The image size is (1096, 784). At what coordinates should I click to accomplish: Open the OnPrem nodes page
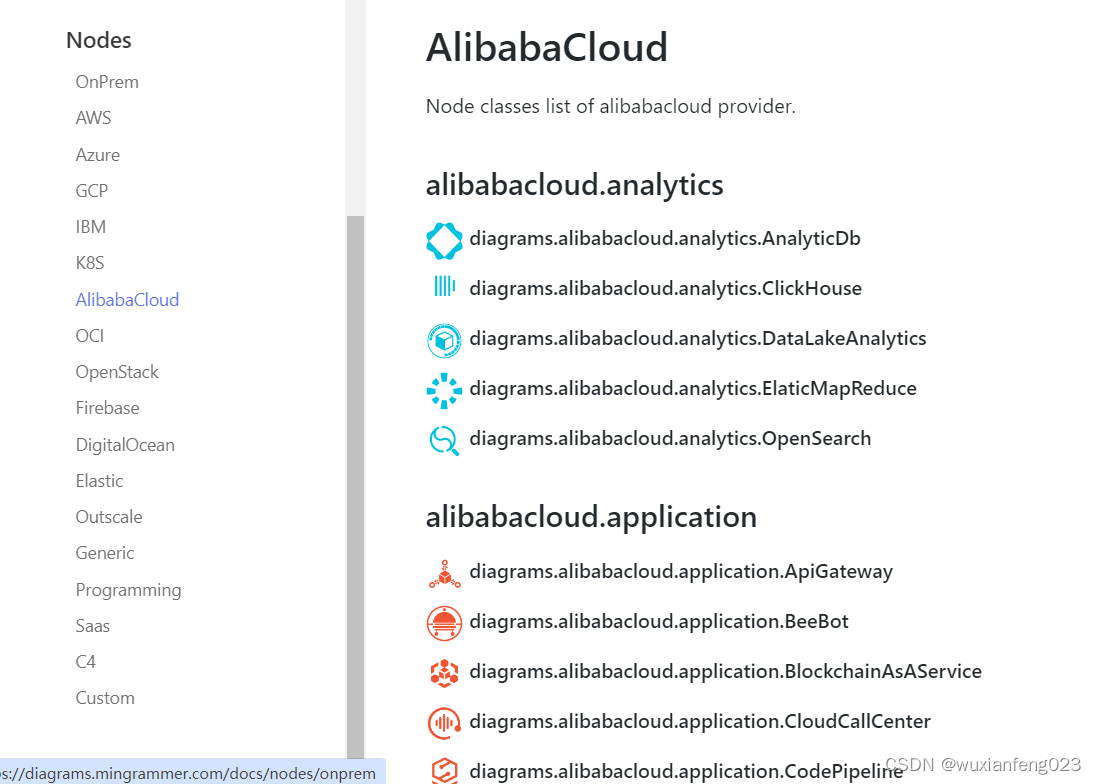[x=107, y=82]
